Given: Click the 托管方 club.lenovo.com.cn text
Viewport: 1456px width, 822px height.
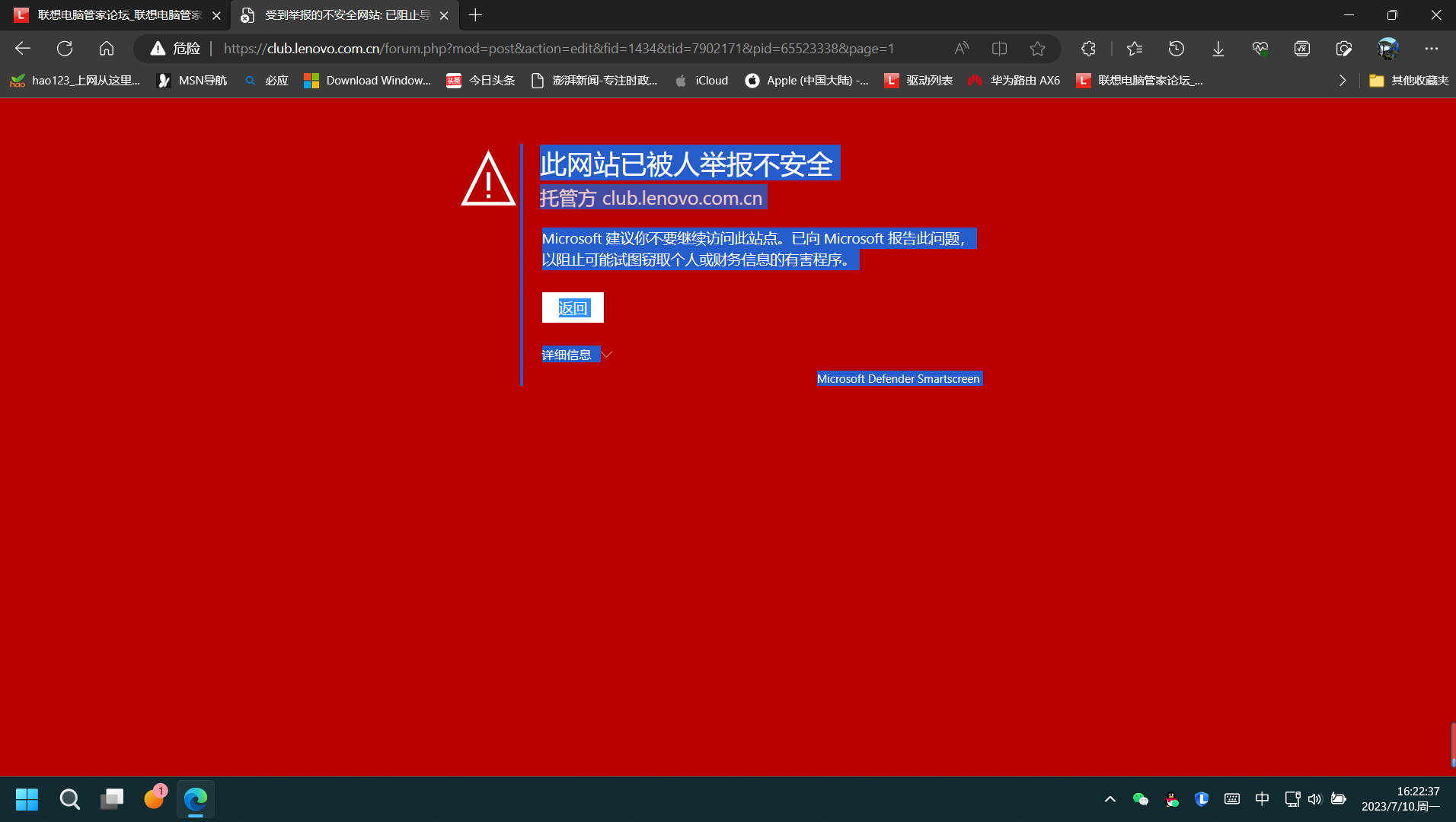Looking at the screenshot, I should tap(652, 198).
